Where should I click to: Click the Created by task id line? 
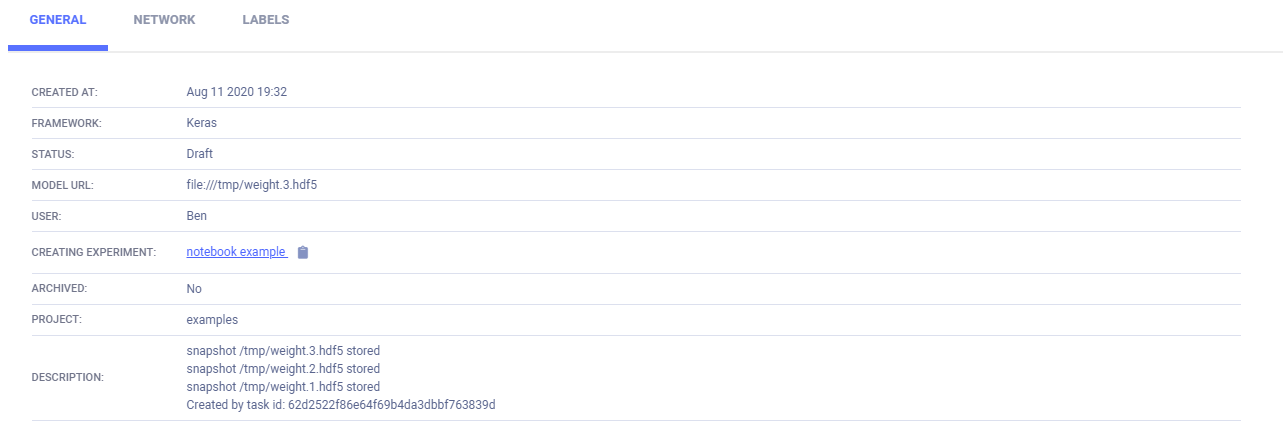(x=341, y=405)
